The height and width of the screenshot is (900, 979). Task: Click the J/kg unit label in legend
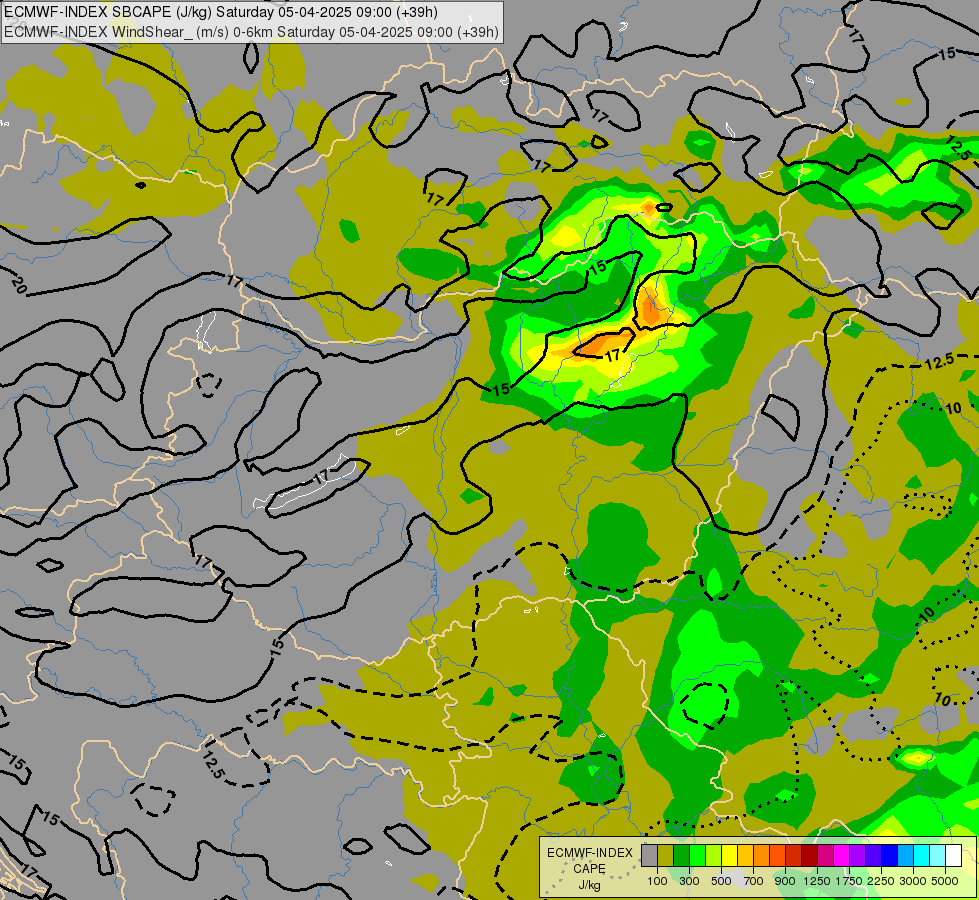click(589, 885)
